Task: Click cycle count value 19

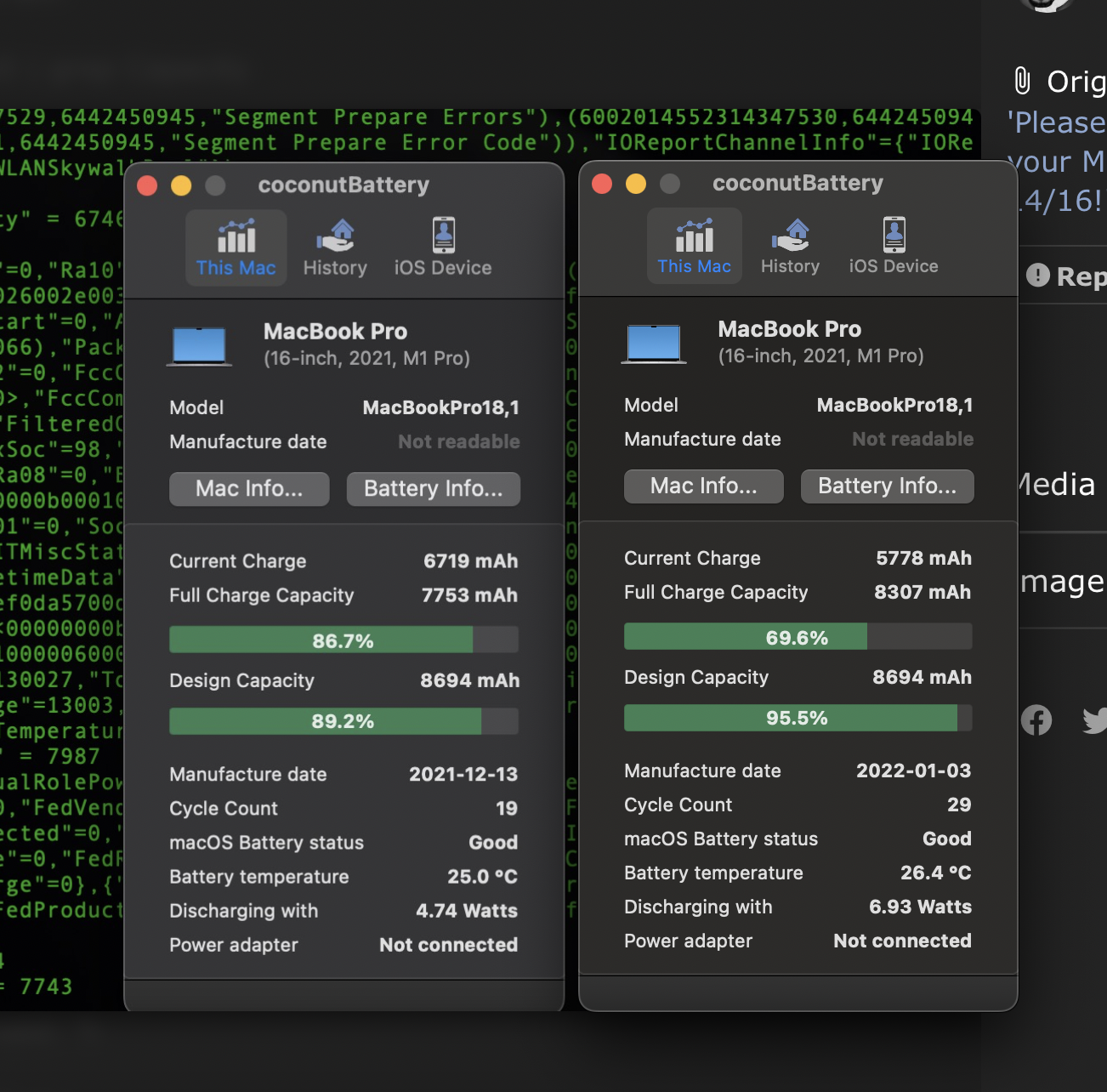Action: point(507,808)
